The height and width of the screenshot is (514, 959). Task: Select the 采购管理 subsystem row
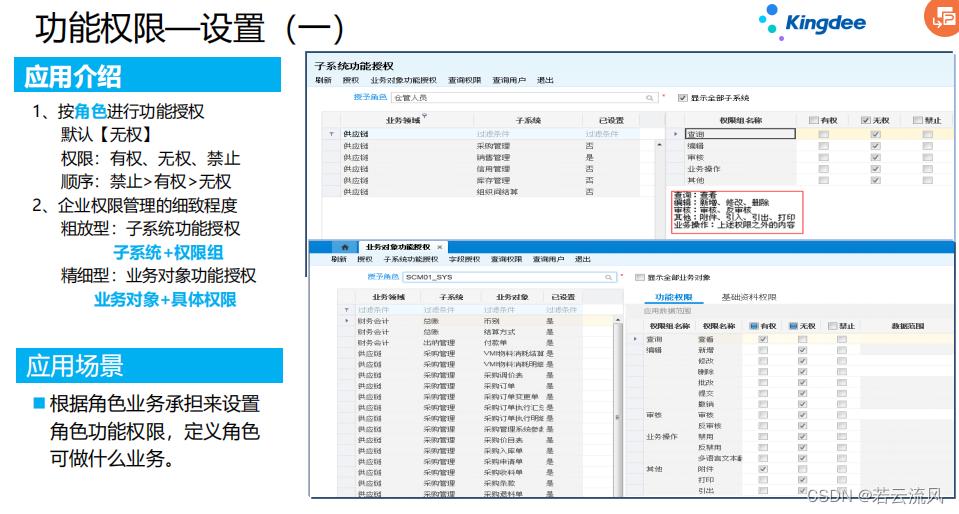pos(481,146)
